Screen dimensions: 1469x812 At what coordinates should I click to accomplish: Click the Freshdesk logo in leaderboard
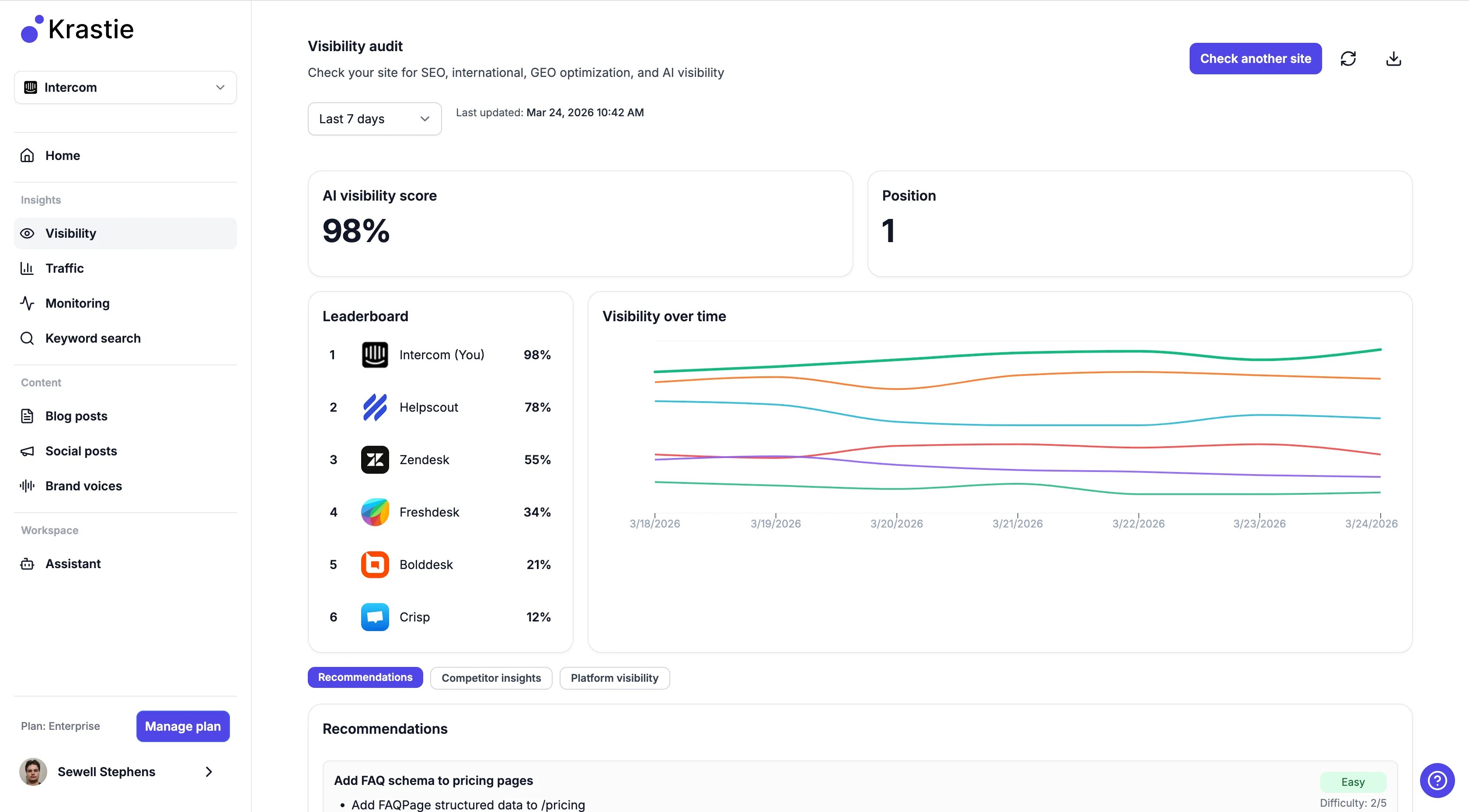pos(375,512)
